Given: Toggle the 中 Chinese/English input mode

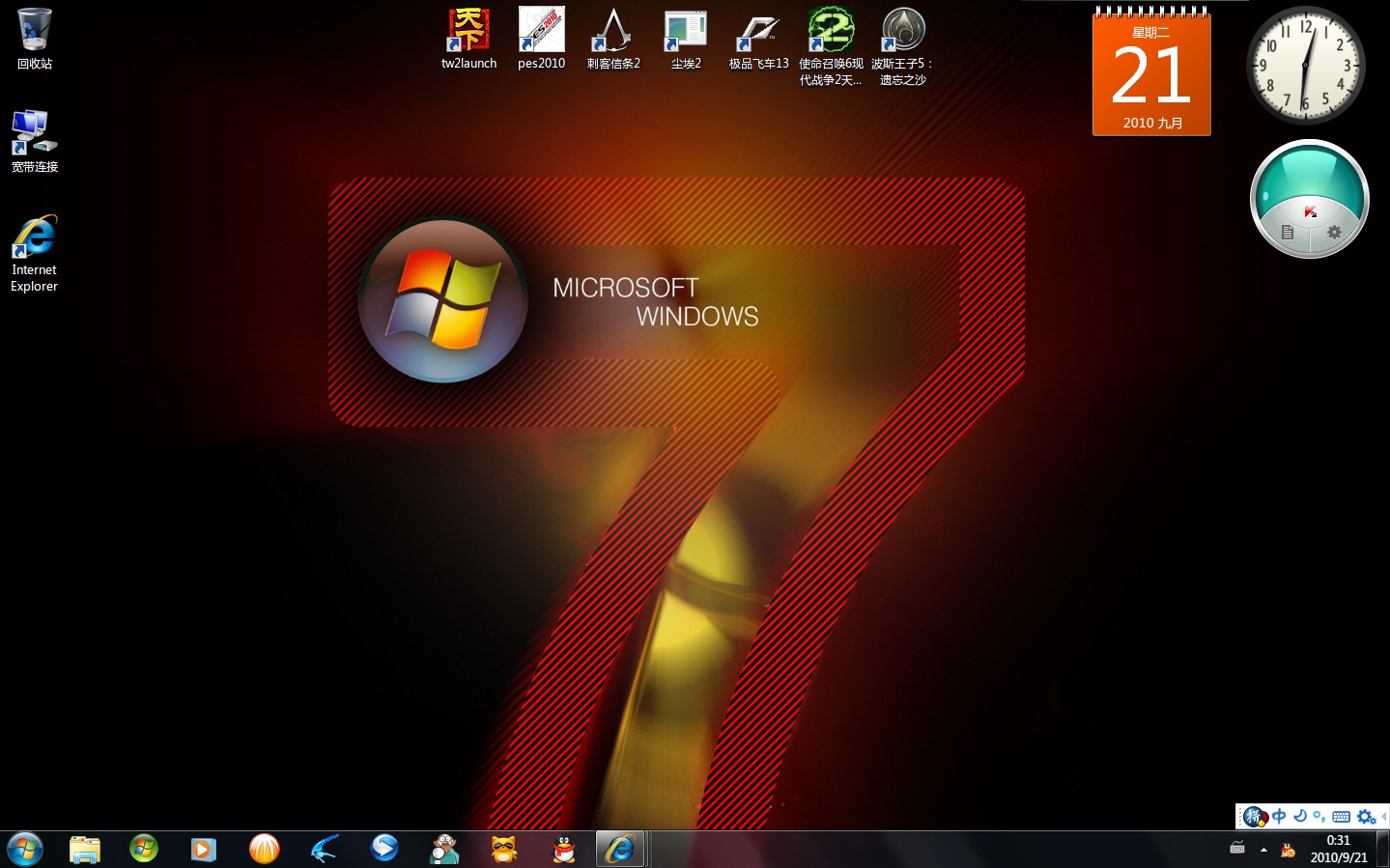Looking at the screenshot, I should click(x=1279, y=817).
